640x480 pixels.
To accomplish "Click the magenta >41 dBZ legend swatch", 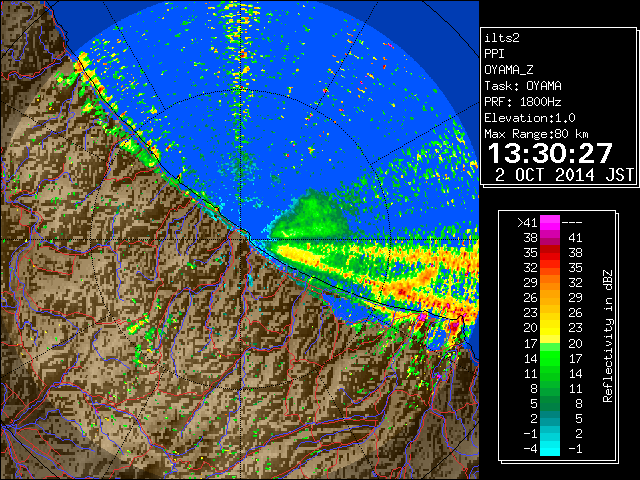I will 550,223.
